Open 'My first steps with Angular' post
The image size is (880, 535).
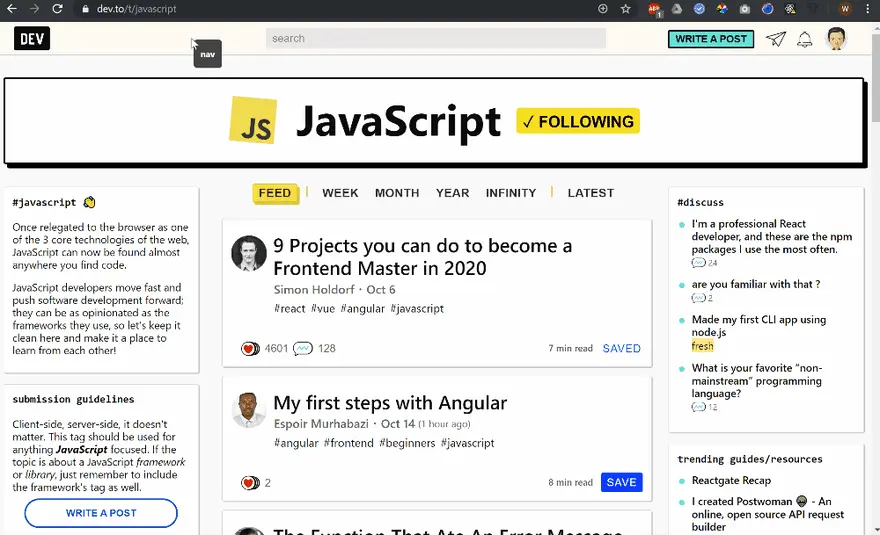(x=390, y=403)
